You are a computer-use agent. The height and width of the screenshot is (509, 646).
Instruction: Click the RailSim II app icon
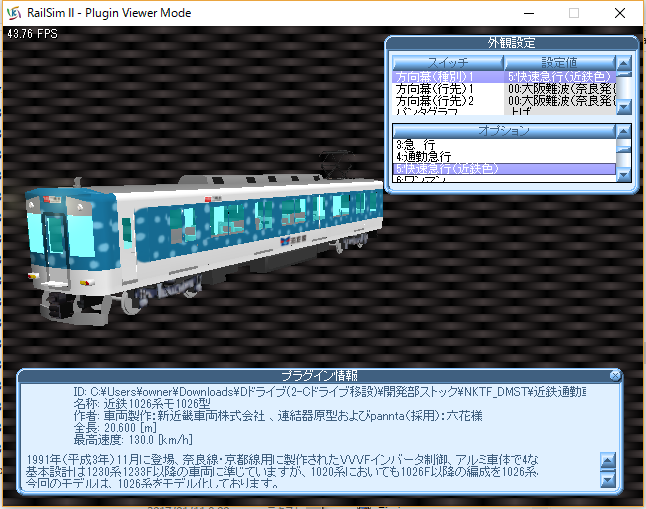[14, 13]
